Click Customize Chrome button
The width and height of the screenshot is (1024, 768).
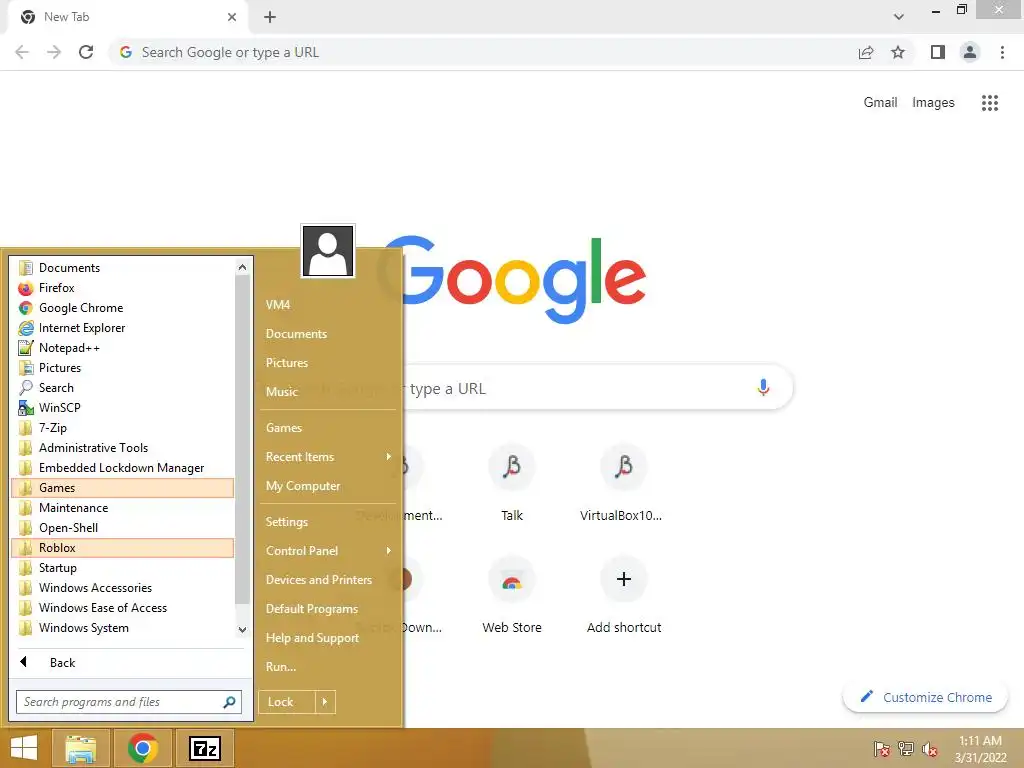tap(925, 697)
